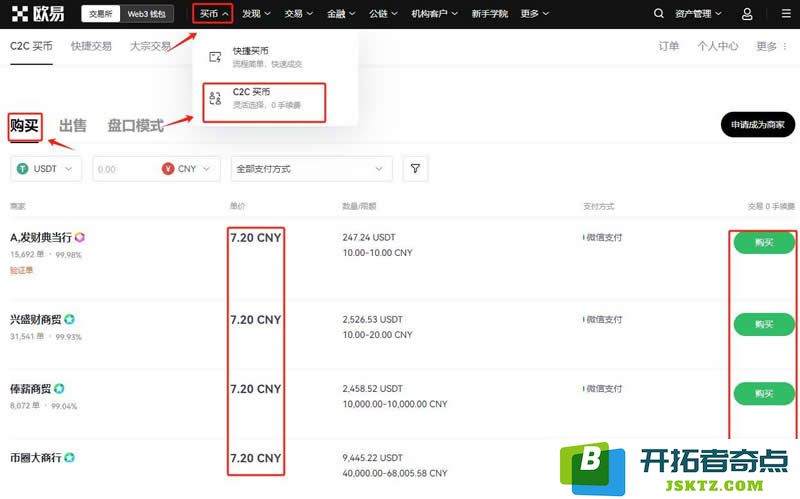Viewport: 800px width, 499px height.
Task: Open the hamburger menu icon
Action: (x=786, y=14)
